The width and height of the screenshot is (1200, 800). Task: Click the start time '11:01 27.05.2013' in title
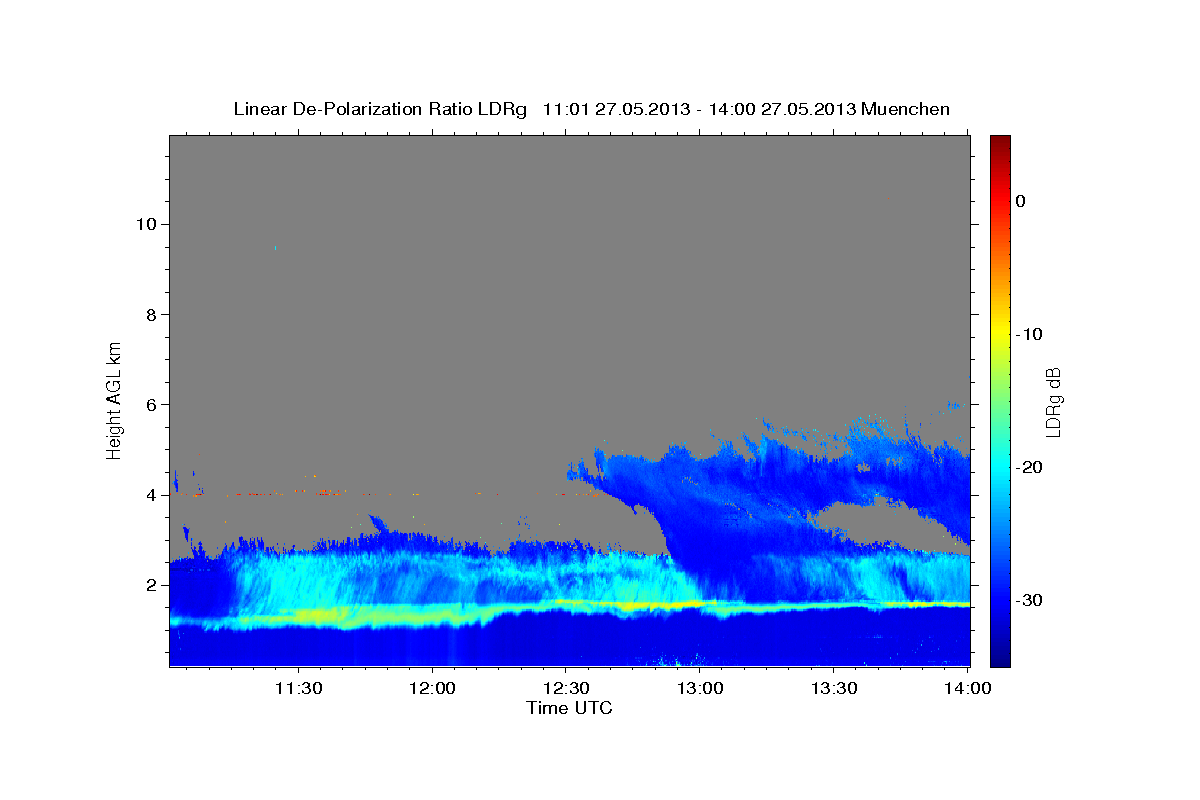pyautogui.click(x=615, y=109)
